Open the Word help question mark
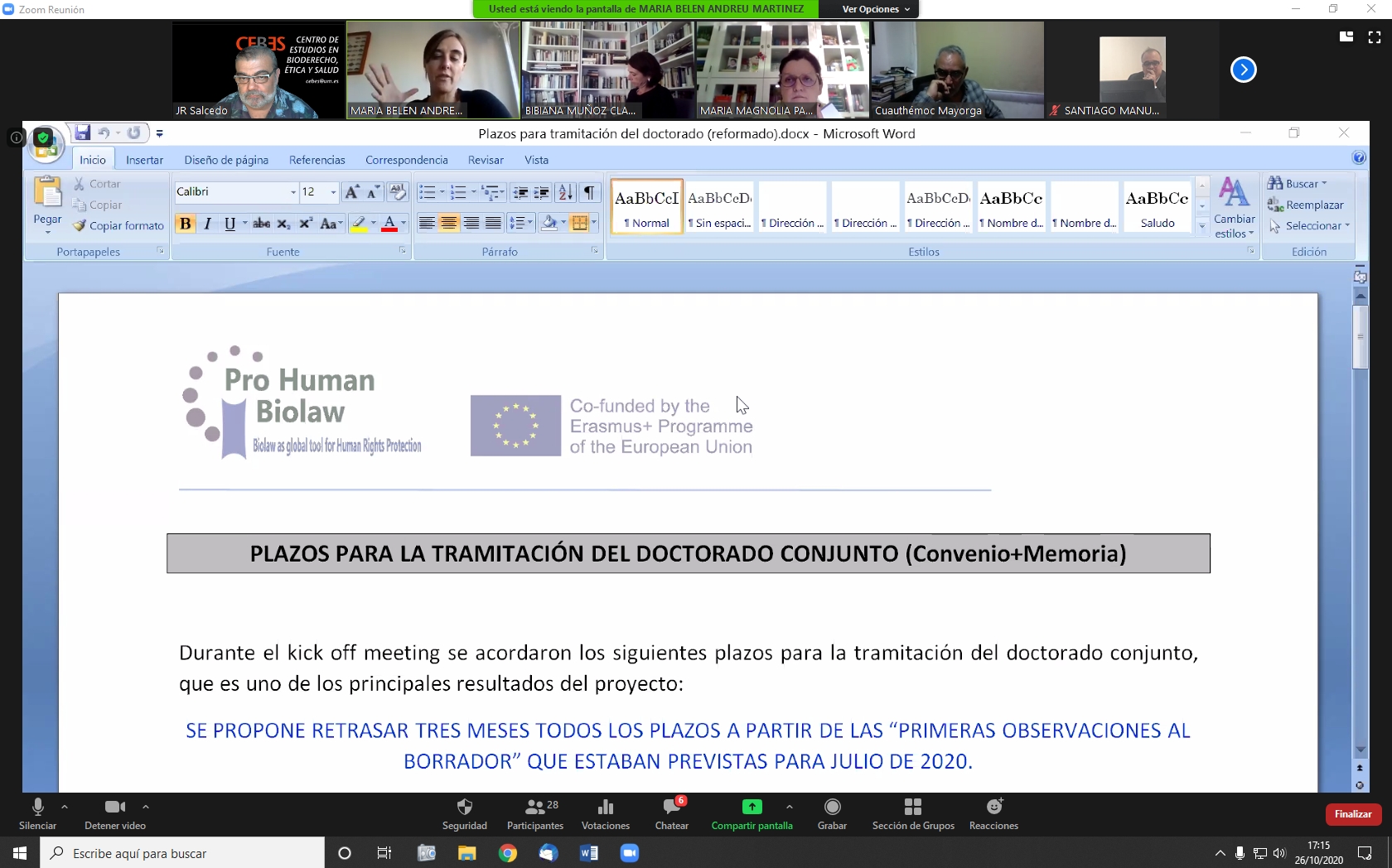Viewport: 1392px width, 868px height. click(x=1359, y=158)
